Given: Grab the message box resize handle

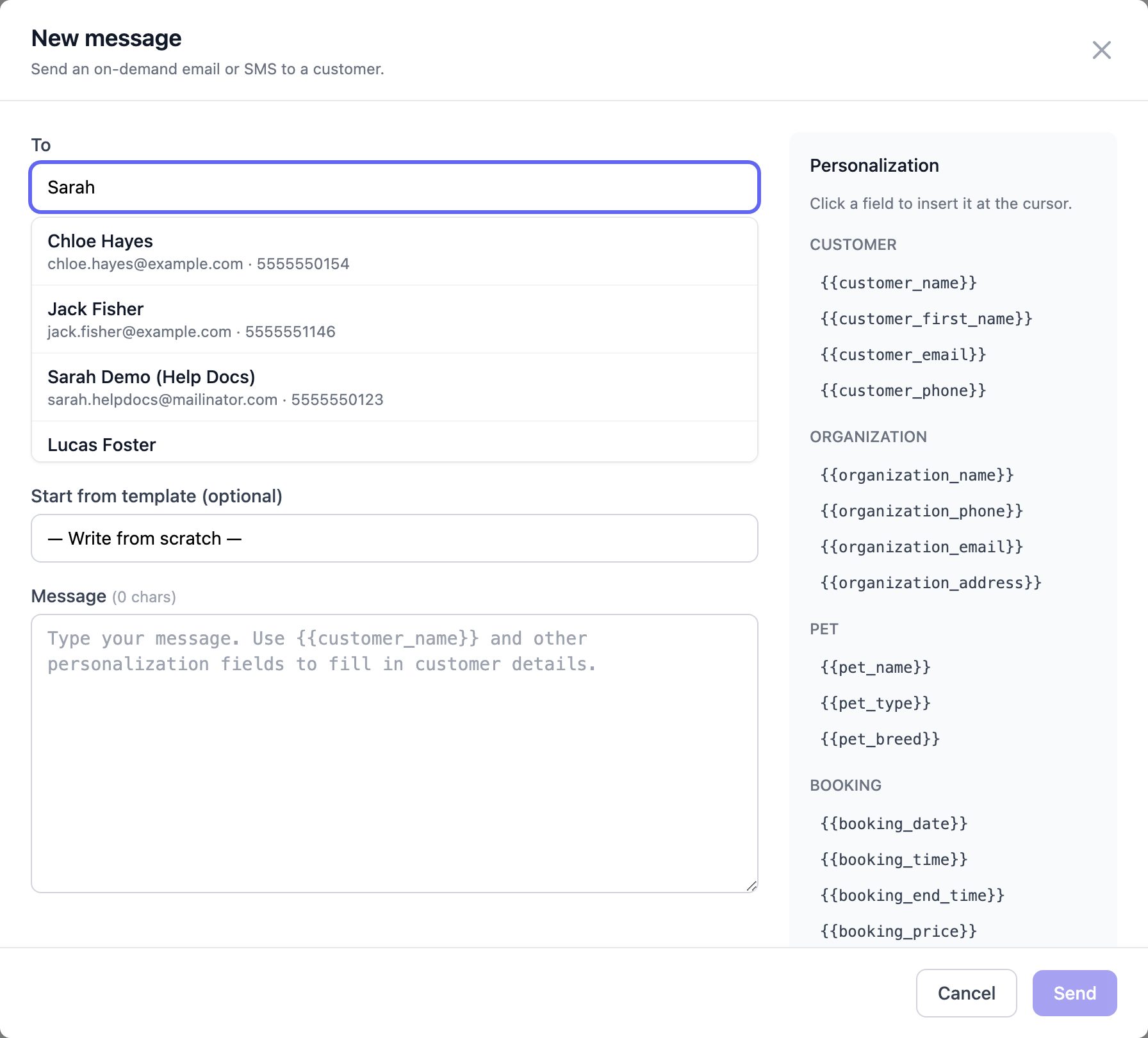Looking at the screenshot, I should [751, 886].
